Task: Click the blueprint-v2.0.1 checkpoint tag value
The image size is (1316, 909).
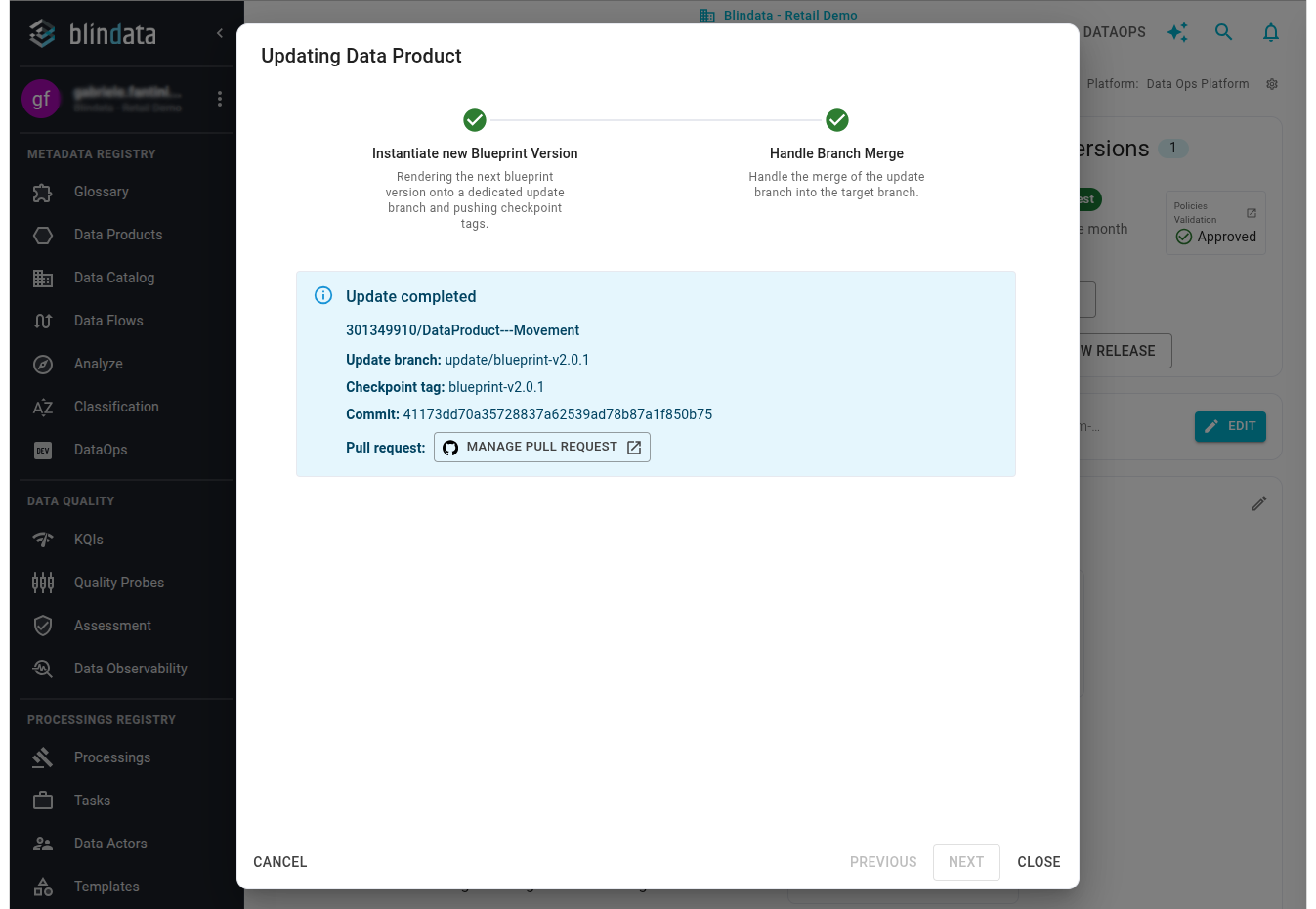Action: [x=496, y=387]
